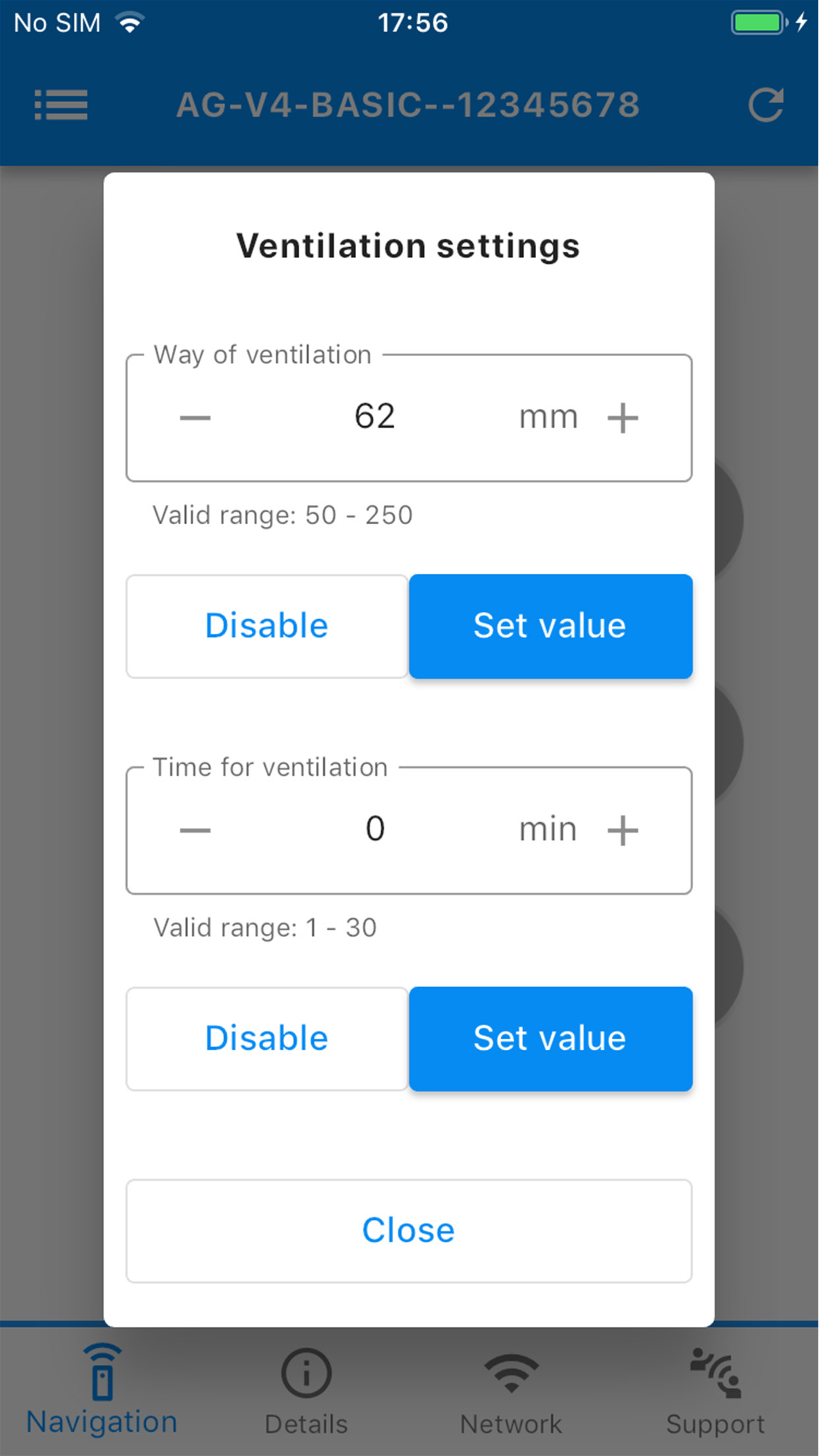The width and height of the screenshot is (819, 1456).
Task: Disable the Way of ventilation setting
Action: (x=267, y=626)
